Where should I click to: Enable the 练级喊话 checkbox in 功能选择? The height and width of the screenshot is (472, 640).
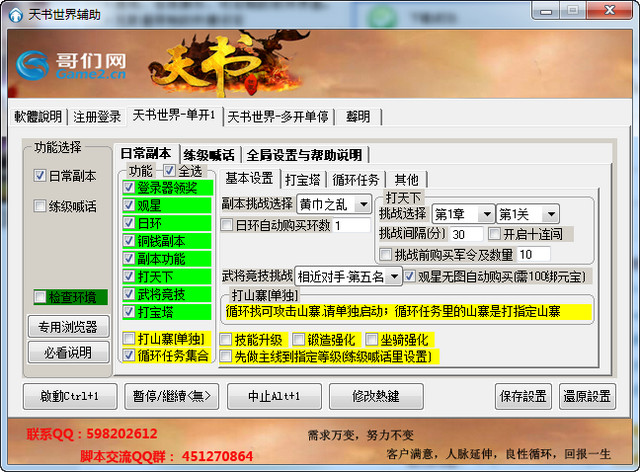pyautogui.click(x=40, y=207)
